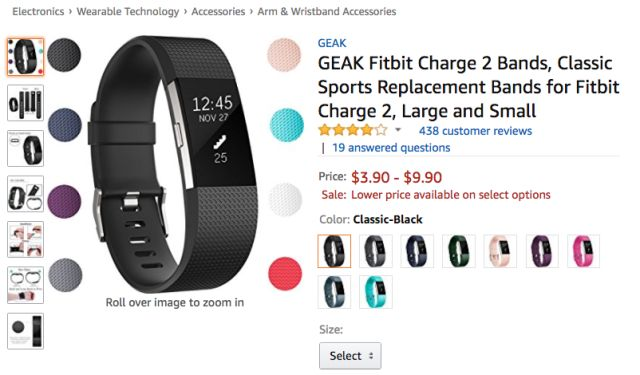Go to the Accessories breadcrumb

[x=218, y=11]
